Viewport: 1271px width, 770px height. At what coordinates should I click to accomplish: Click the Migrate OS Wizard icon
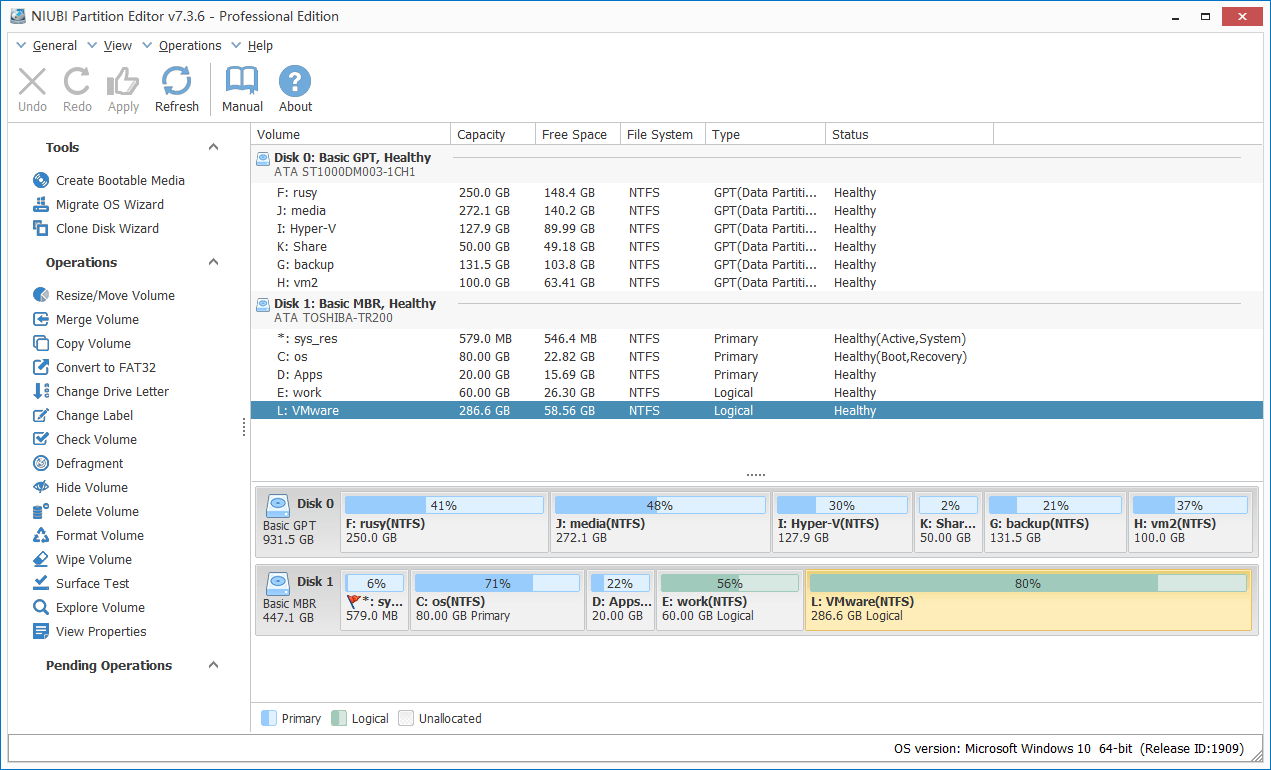click(x=41, y=204)
